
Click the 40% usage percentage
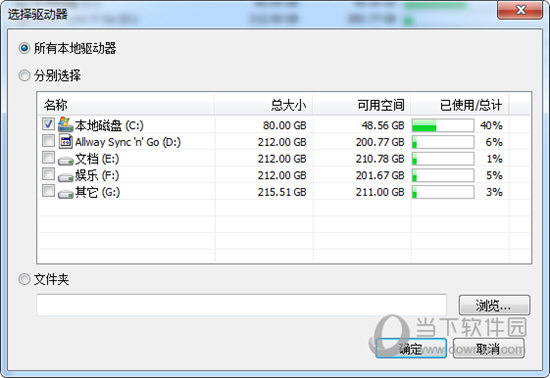point(491,126)
